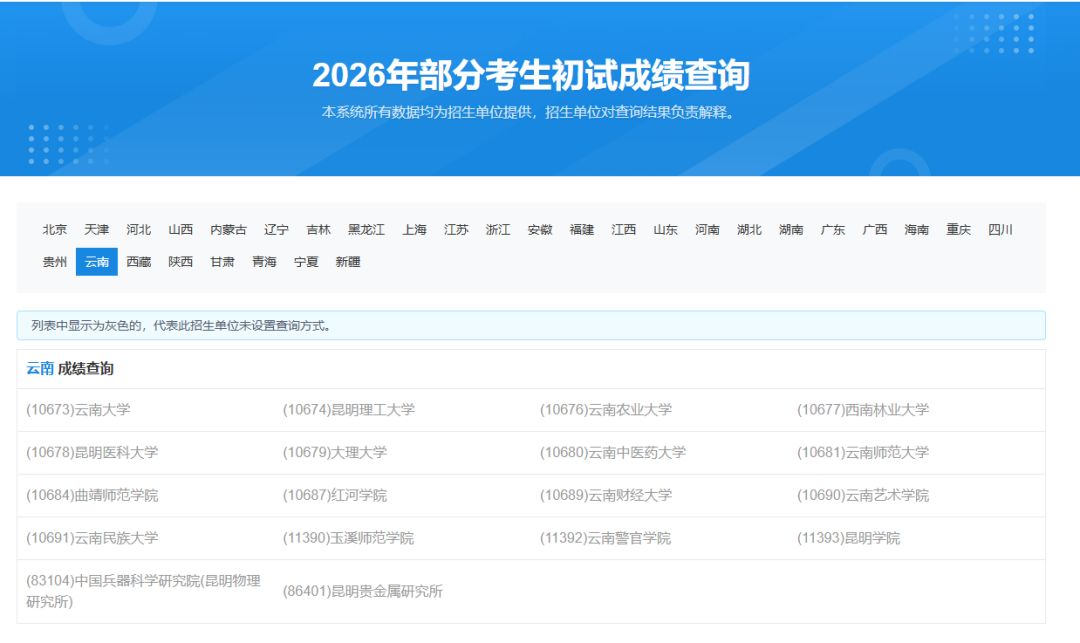
Task: Open (10674)昆明理工大学 score query
Action: pos(348,410)
